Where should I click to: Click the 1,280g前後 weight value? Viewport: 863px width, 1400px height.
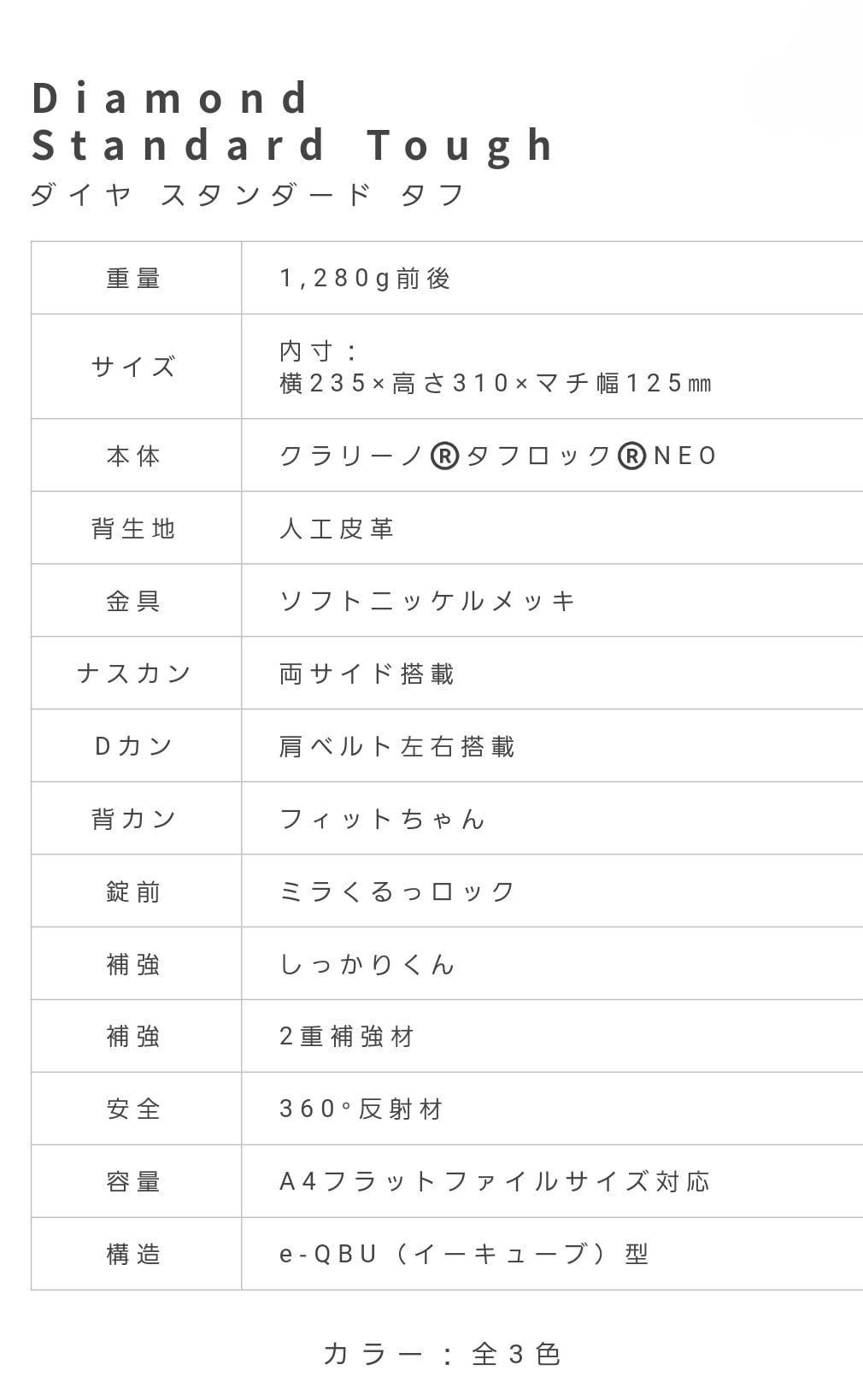[366, 279]
